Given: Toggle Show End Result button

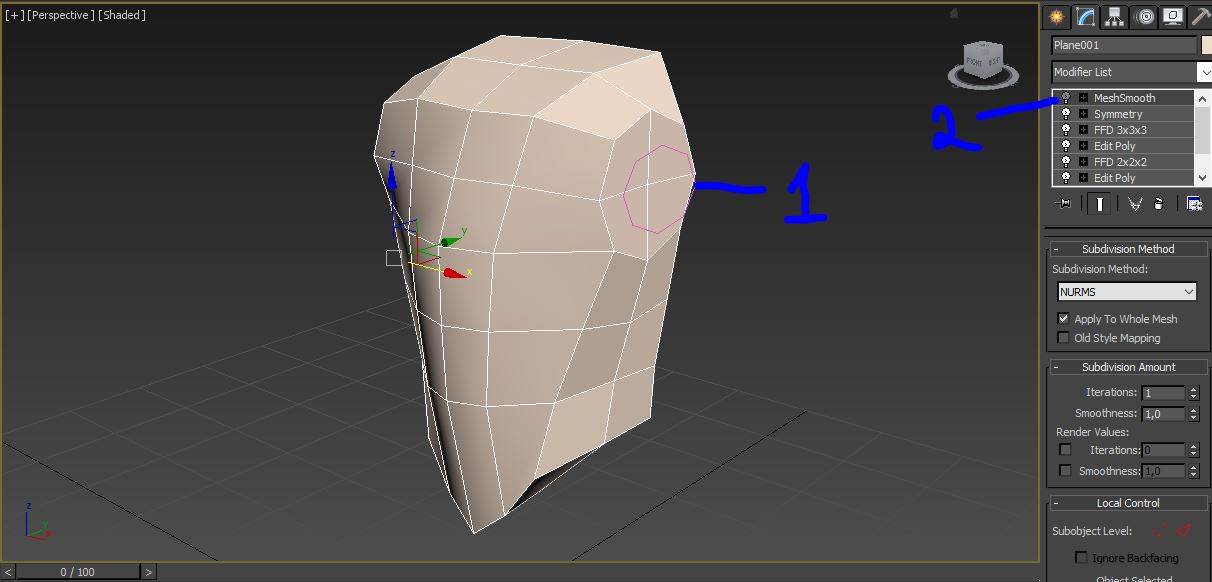Looking at the screenshot, I should tap(1099, 204).
